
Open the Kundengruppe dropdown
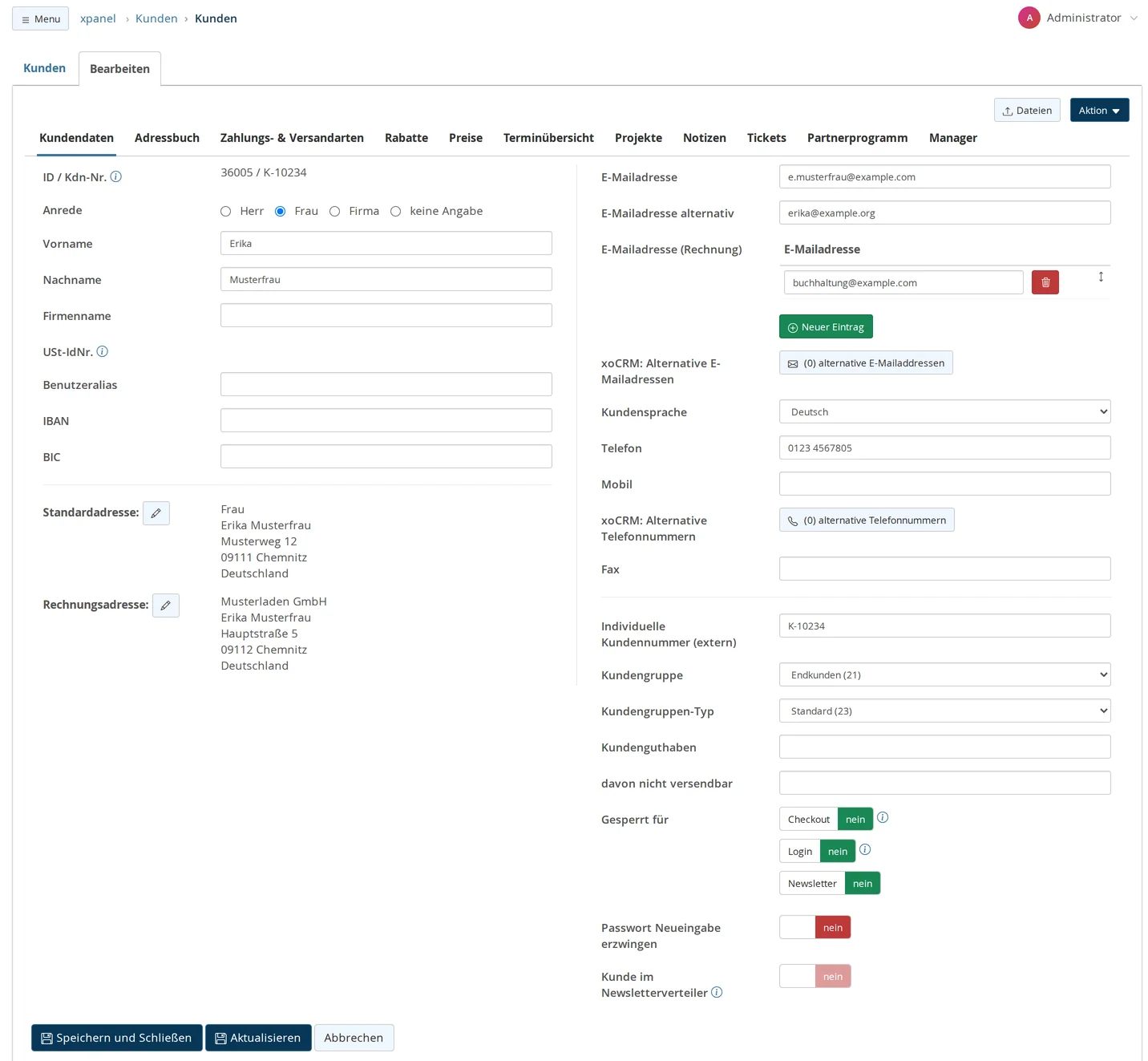tap(944, 674)
